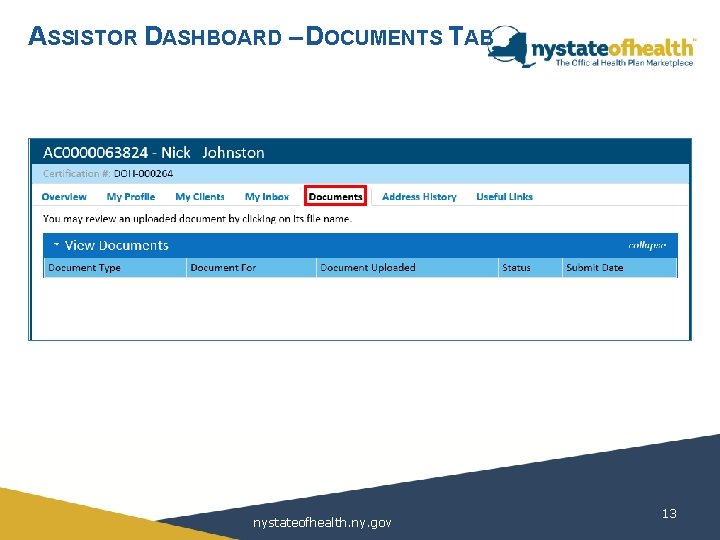Open the My Clients tab
The width and height of the screenshot is (720, 540).
click(x=200, y=197)
